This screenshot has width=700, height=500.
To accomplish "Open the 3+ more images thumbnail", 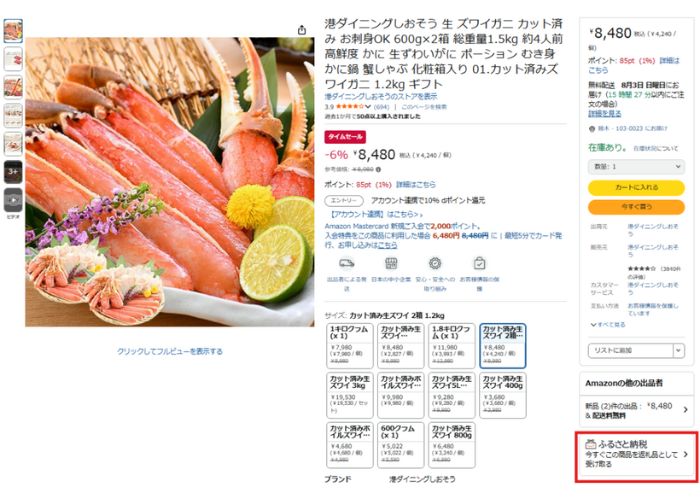I will pos(13,172).
